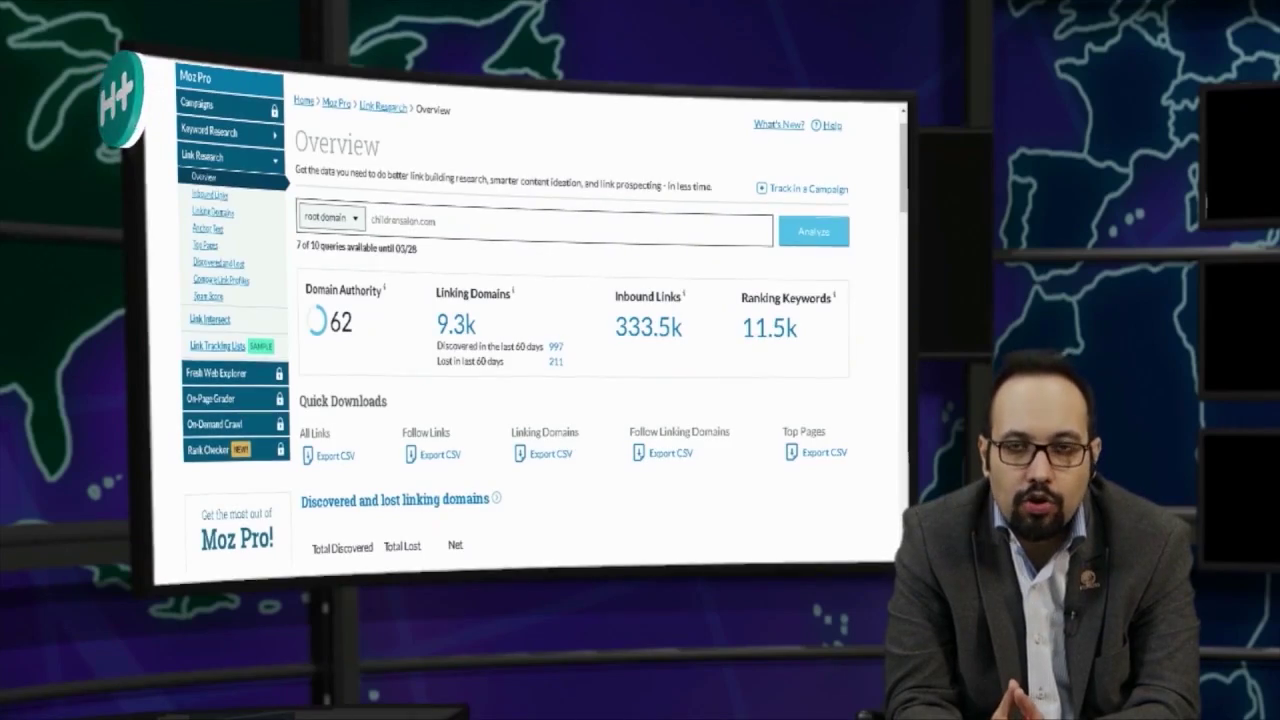Click the export icon under All Links
This screenshot has height=720, width=1280.
click(x=308, y=456)
